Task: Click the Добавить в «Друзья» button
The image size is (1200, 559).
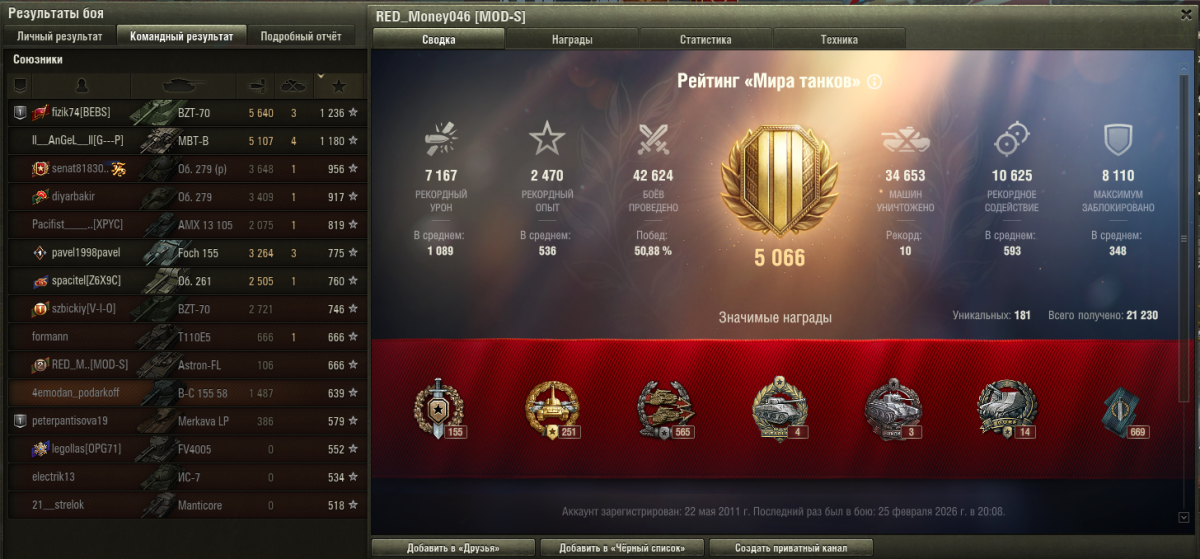Action: pyautogui.click(x=453, y=548)
